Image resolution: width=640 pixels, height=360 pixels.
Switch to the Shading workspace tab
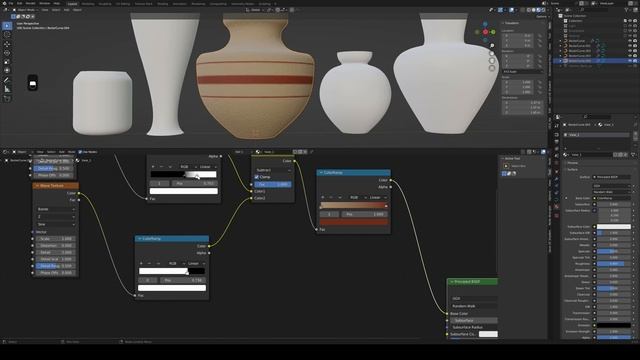162,4
